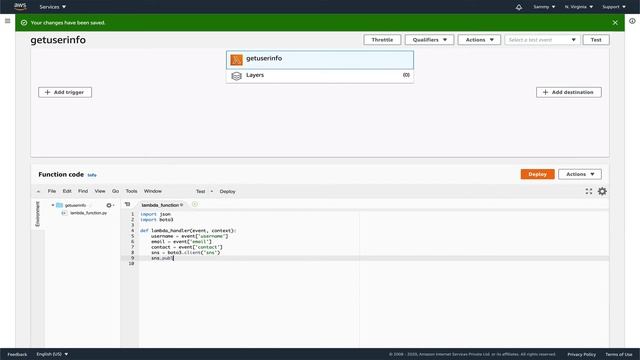This screenshot has width=640, height=360.
Task: Open the View menu in editor
Action: point(100,191)
